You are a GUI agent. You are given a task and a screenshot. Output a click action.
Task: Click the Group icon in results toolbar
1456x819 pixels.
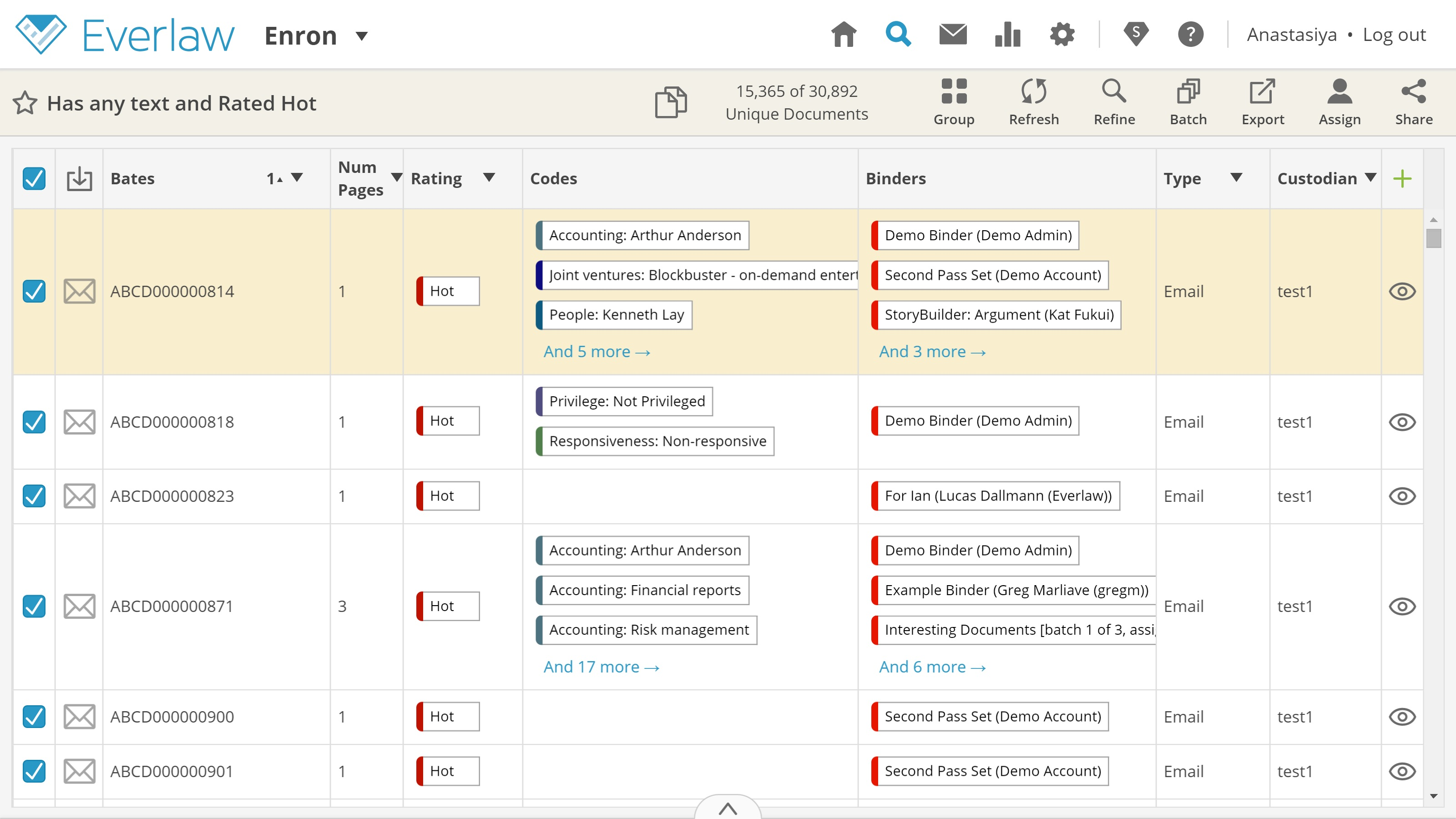pyautogui.click(x=954, y=102)
